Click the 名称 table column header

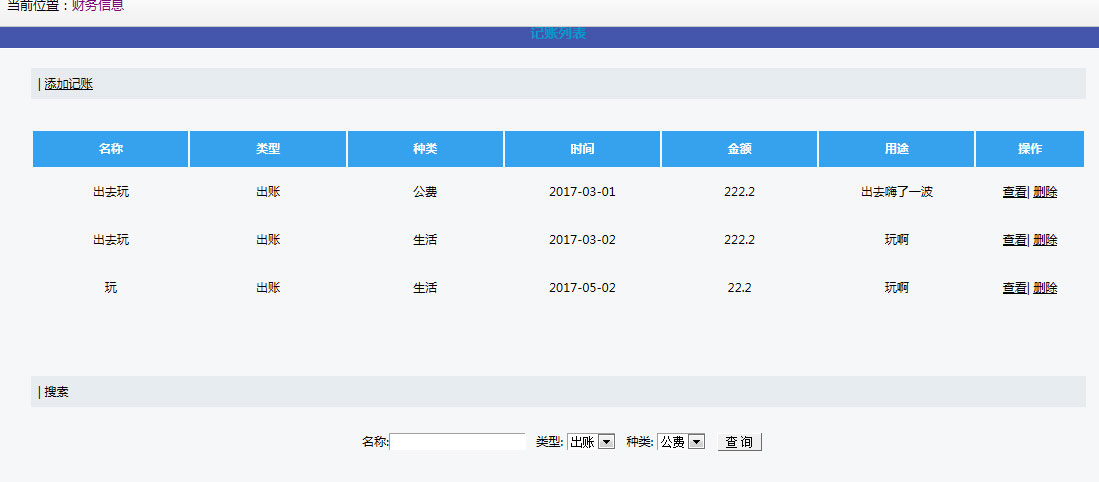pyautogui.click(x=111, y=149)
